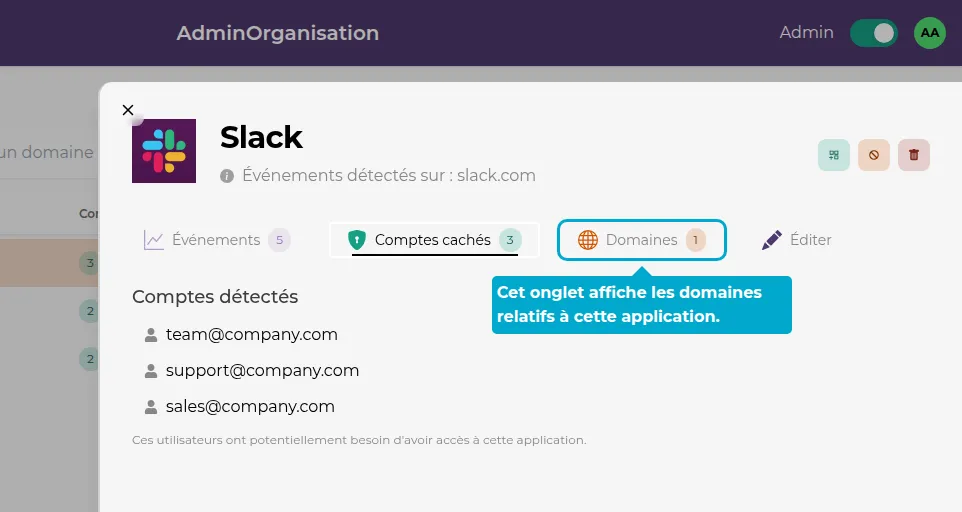Select the team@company.com account
Screen dimensions: 962x512
pyautogui.click(x=252, y=335)
